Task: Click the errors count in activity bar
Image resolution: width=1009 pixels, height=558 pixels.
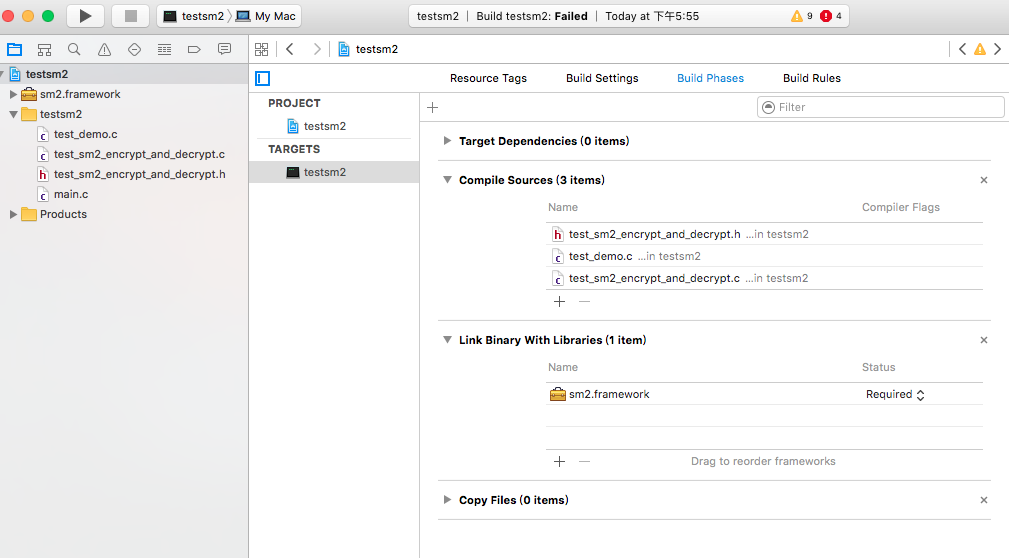Action: pyautogui.click(x=831, y=16)
